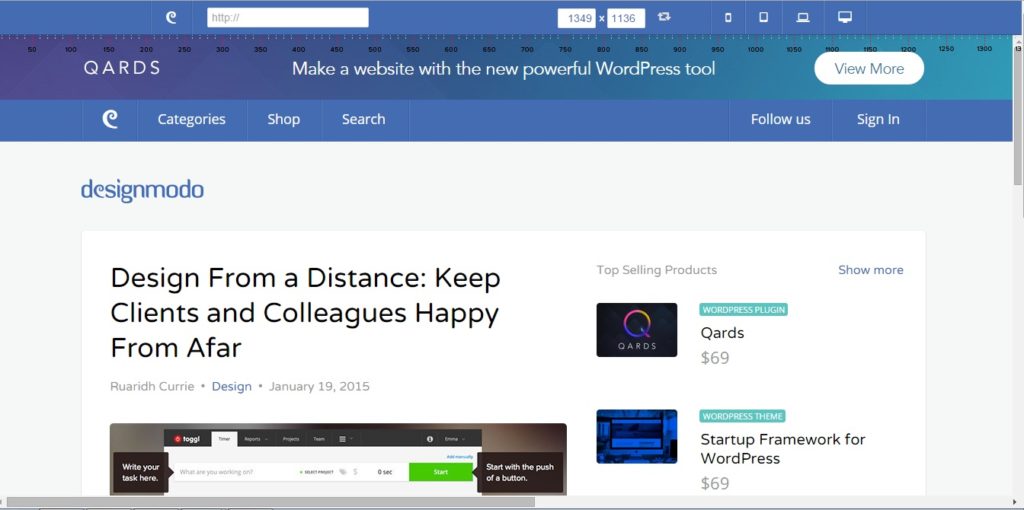This screenshot has width=1024, height=510.
Task: Click the Startup Framework product thumbnail
Action: click(x=637, y=436)
